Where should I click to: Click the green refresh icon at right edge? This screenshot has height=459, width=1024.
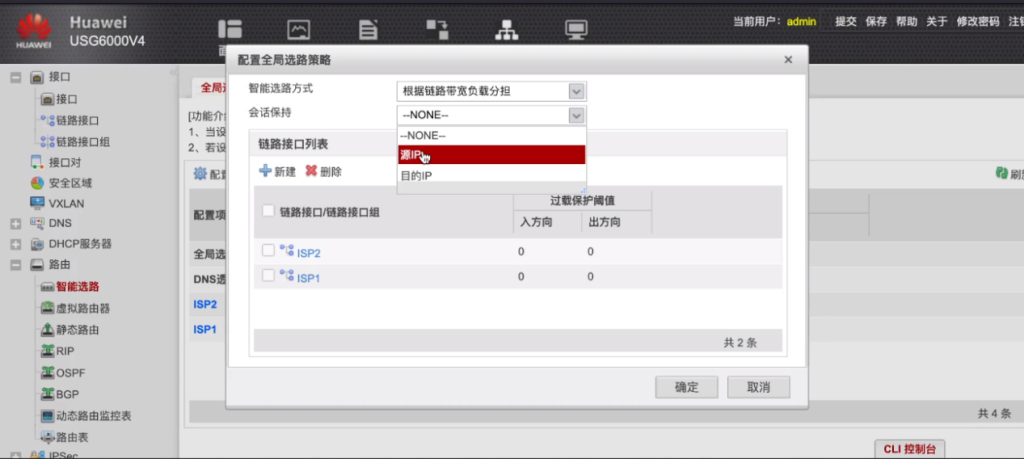pyautogui.click(x=1001, y=174)
